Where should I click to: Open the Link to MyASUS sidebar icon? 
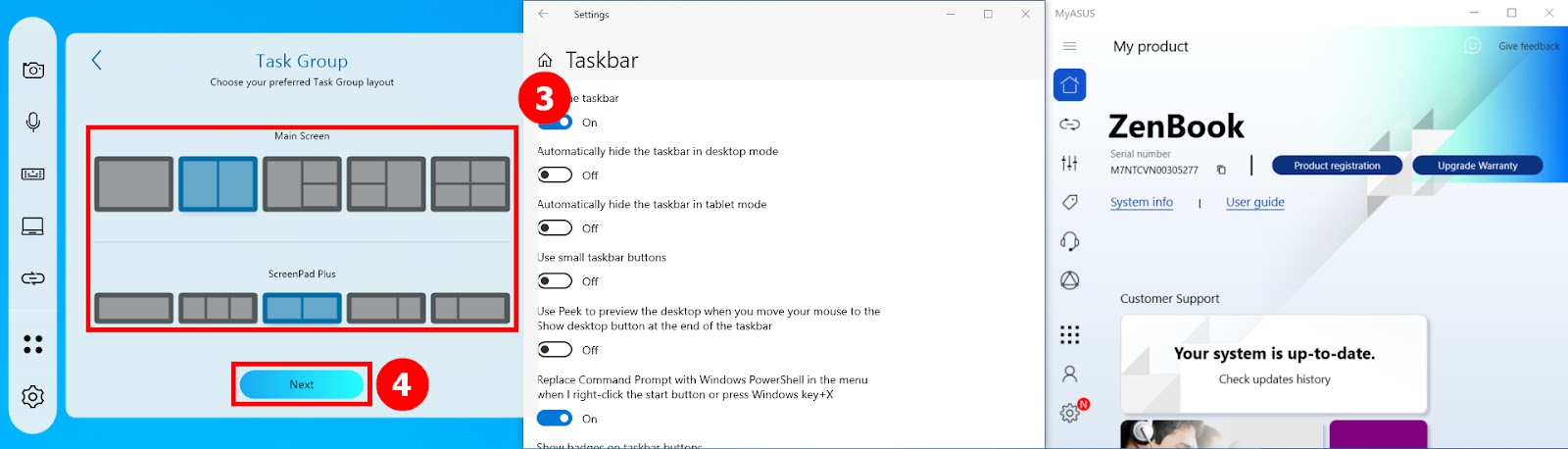1069,125
